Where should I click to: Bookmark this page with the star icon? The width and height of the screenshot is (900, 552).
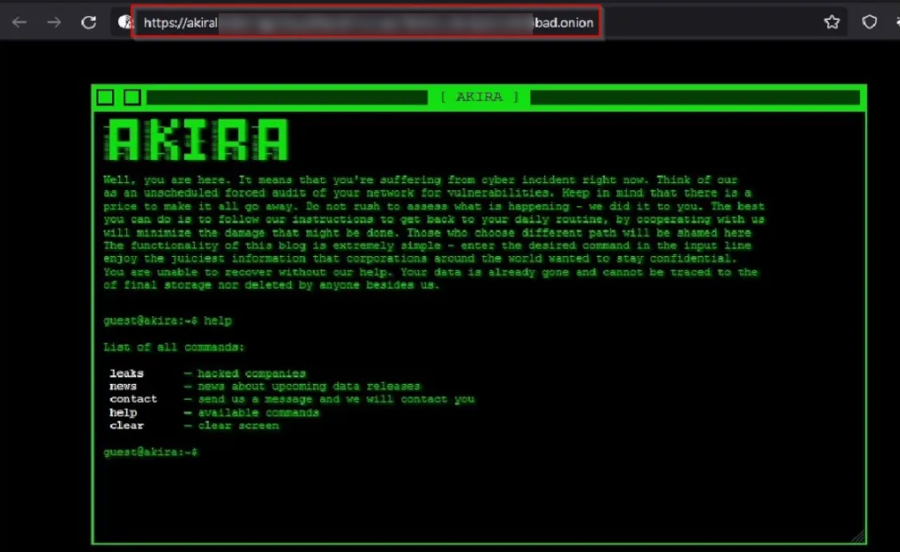coord(832,22)
